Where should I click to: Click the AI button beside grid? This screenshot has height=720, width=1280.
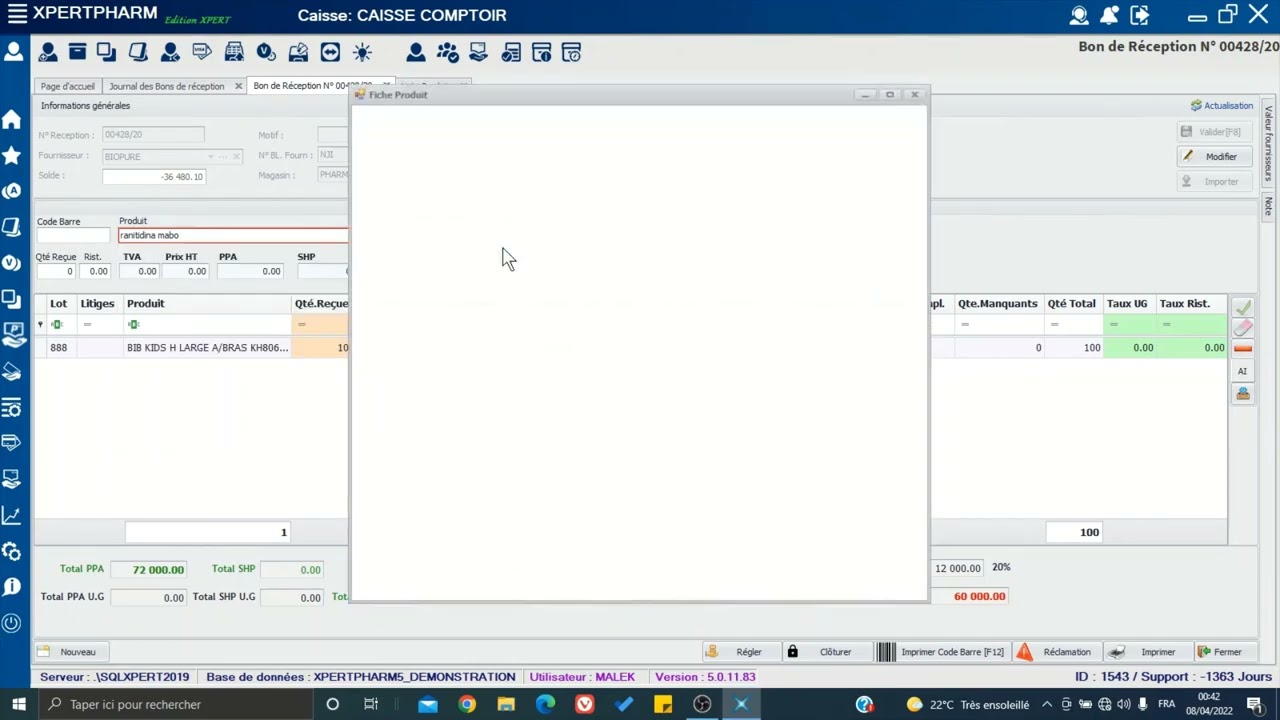(1242, 371)
